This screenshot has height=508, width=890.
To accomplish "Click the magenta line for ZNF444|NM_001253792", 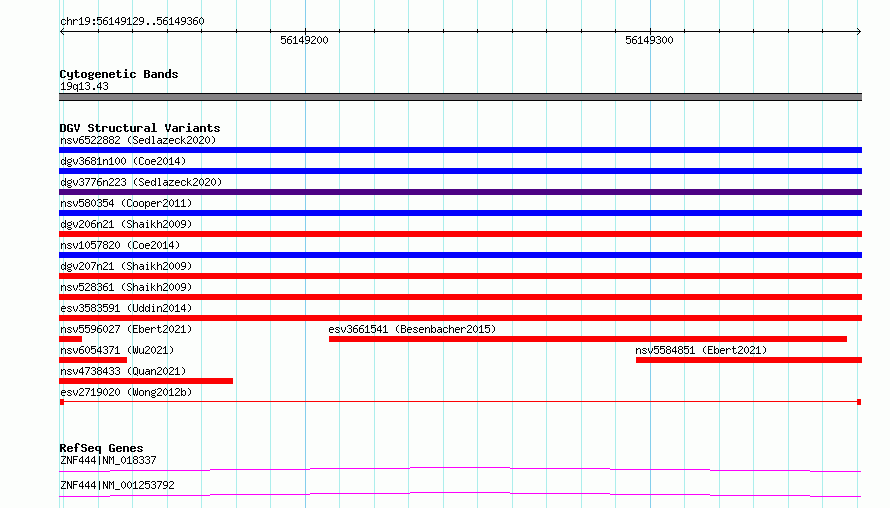I will tap(460, 494).
